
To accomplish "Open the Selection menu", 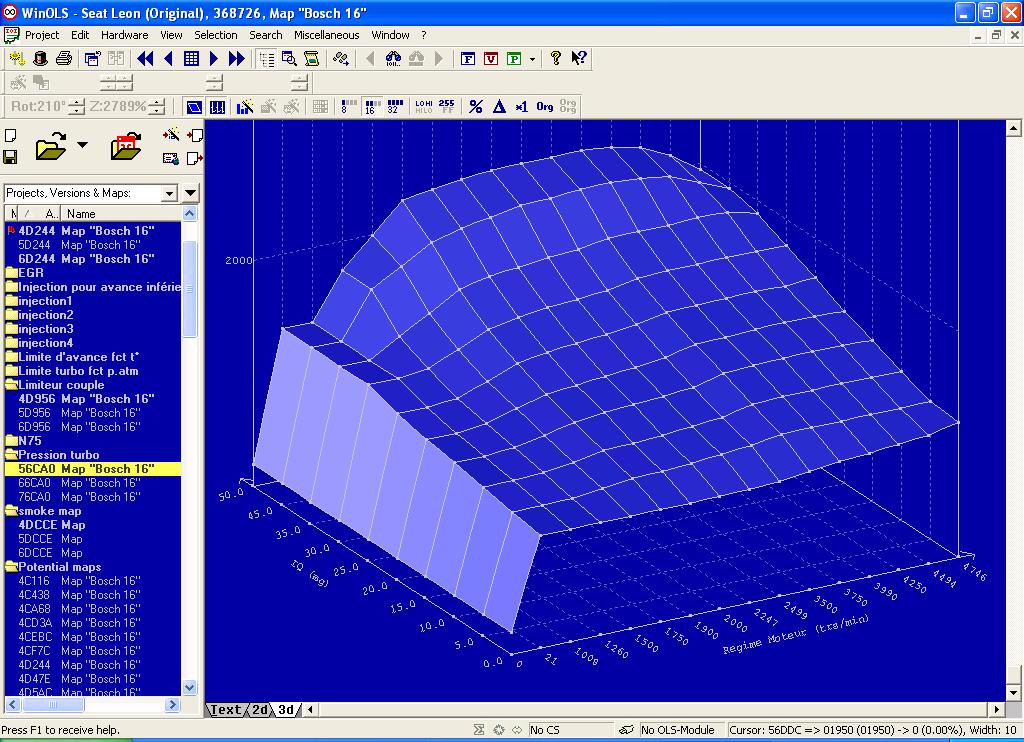I will [216, 35].
